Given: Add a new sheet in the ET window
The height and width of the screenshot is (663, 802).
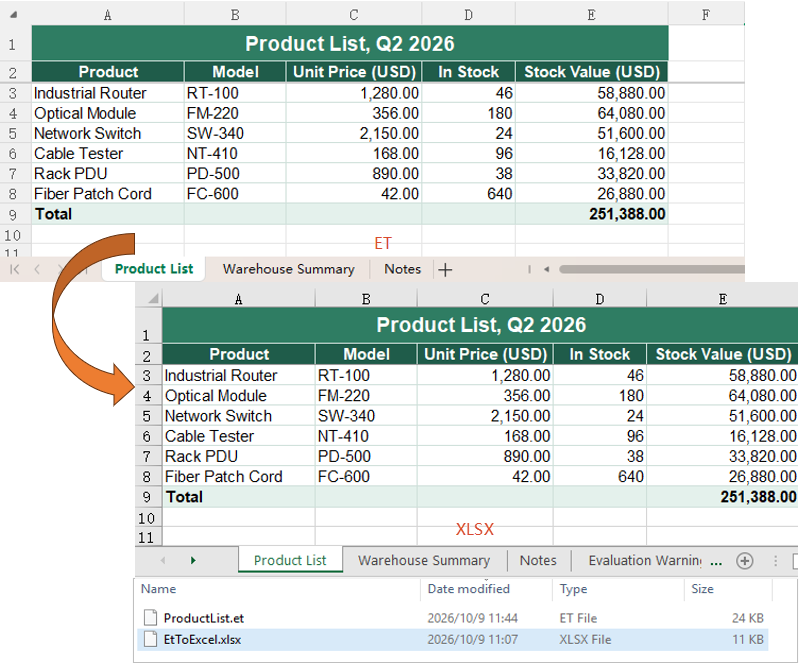Looking at the screenshot, I should 445,270.
